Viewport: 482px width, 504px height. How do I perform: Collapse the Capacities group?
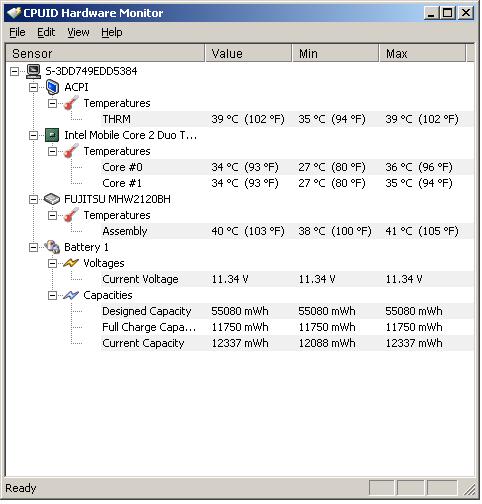(52, 295)
